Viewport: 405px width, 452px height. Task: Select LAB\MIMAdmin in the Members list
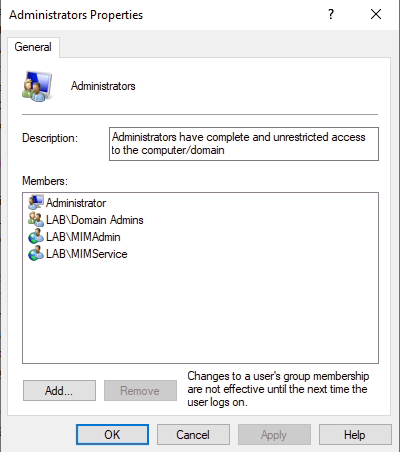tap(83, 237)
